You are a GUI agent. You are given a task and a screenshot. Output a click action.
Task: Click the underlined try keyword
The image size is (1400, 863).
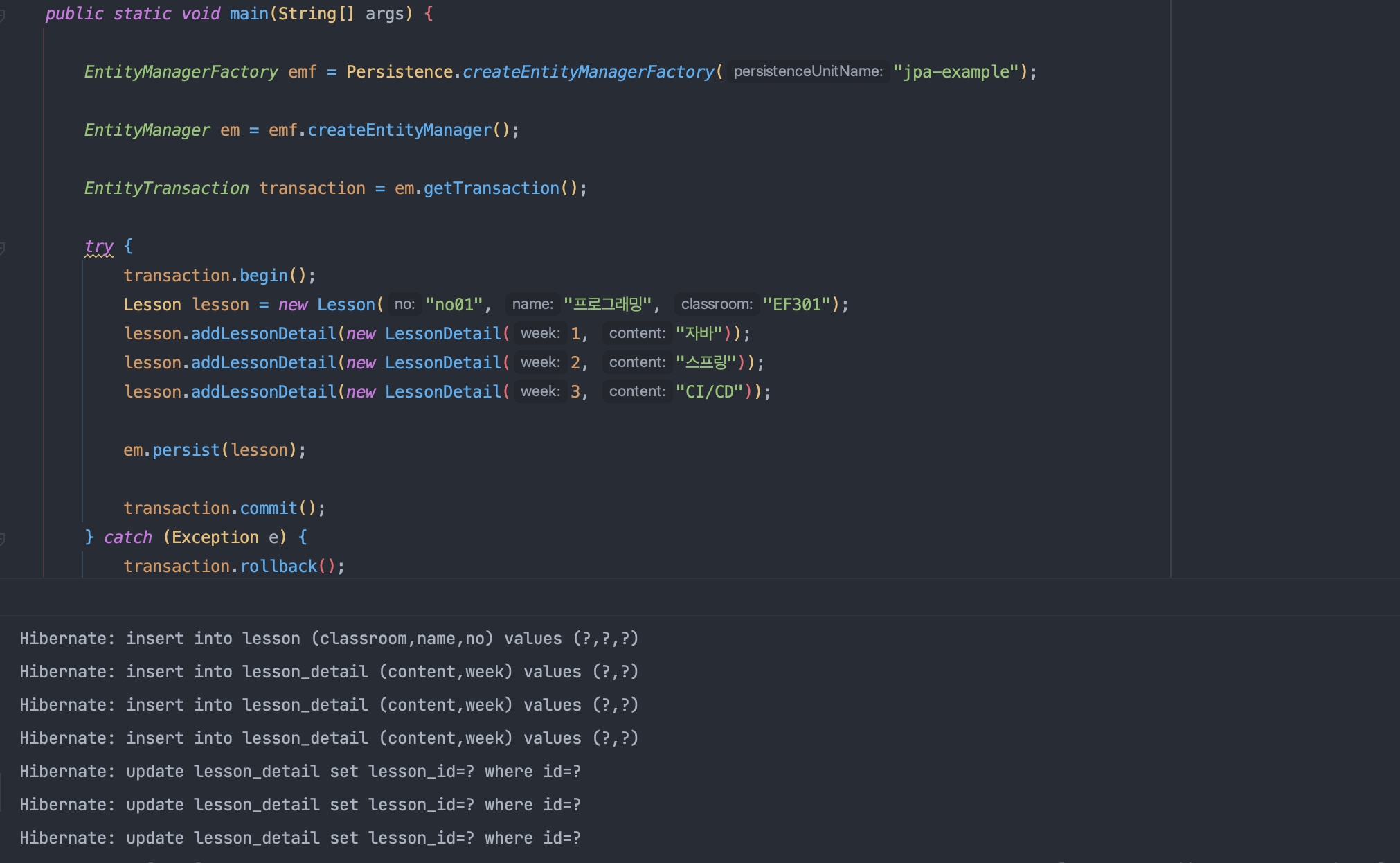(98, 247)
